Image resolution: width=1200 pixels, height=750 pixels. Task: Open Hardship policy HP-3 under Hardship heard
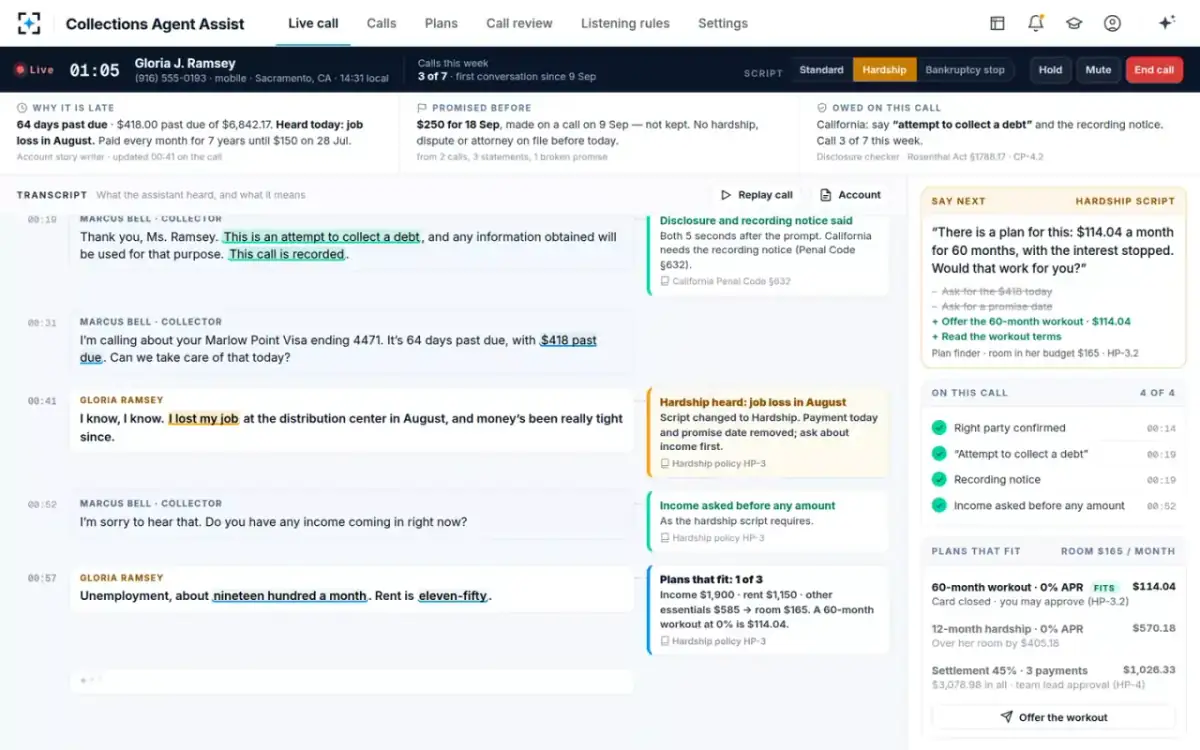[713, 464]
